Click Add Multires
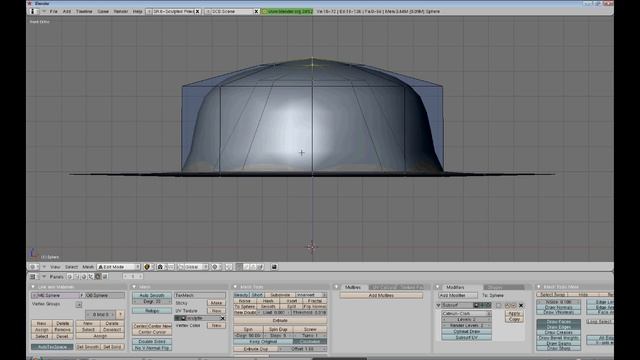This screenshot has width=640, height=360. 381,295
